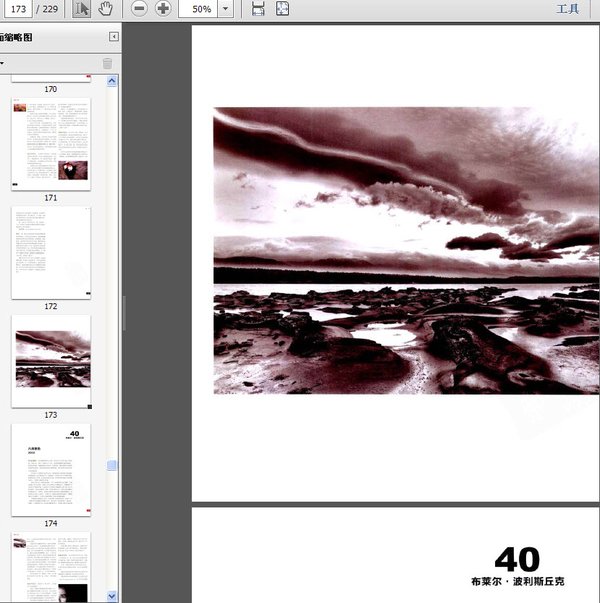Image resolution: width=600 pixels, height=603 pixels.
Task: Select the page 173 landscape thumbnail
Action: coord(51,361)
